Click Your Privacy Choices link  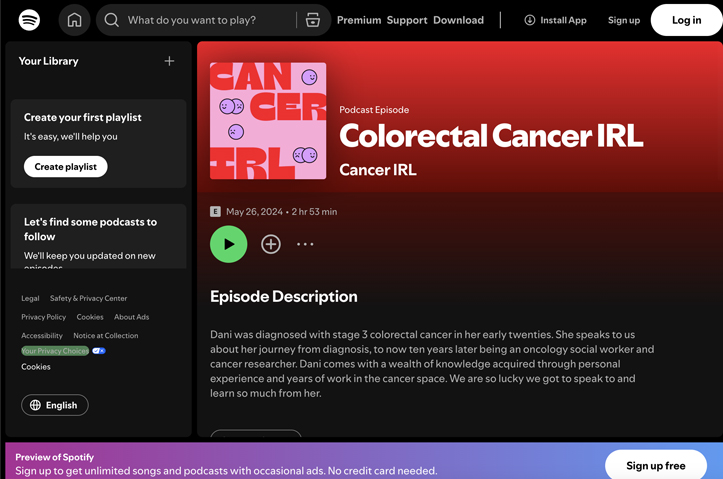tap(55, 351)
